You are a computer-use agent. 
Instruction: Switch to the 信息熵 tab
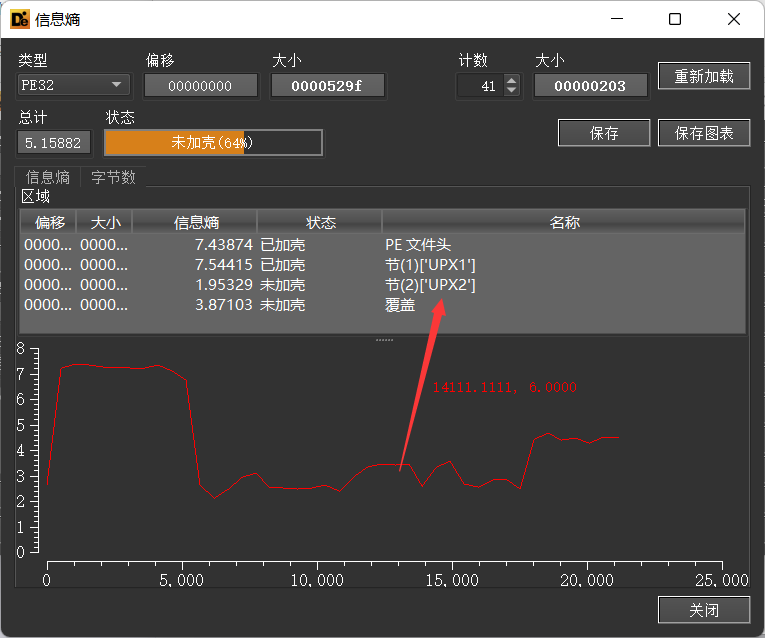pyautogui.click(x=48, y=177)
